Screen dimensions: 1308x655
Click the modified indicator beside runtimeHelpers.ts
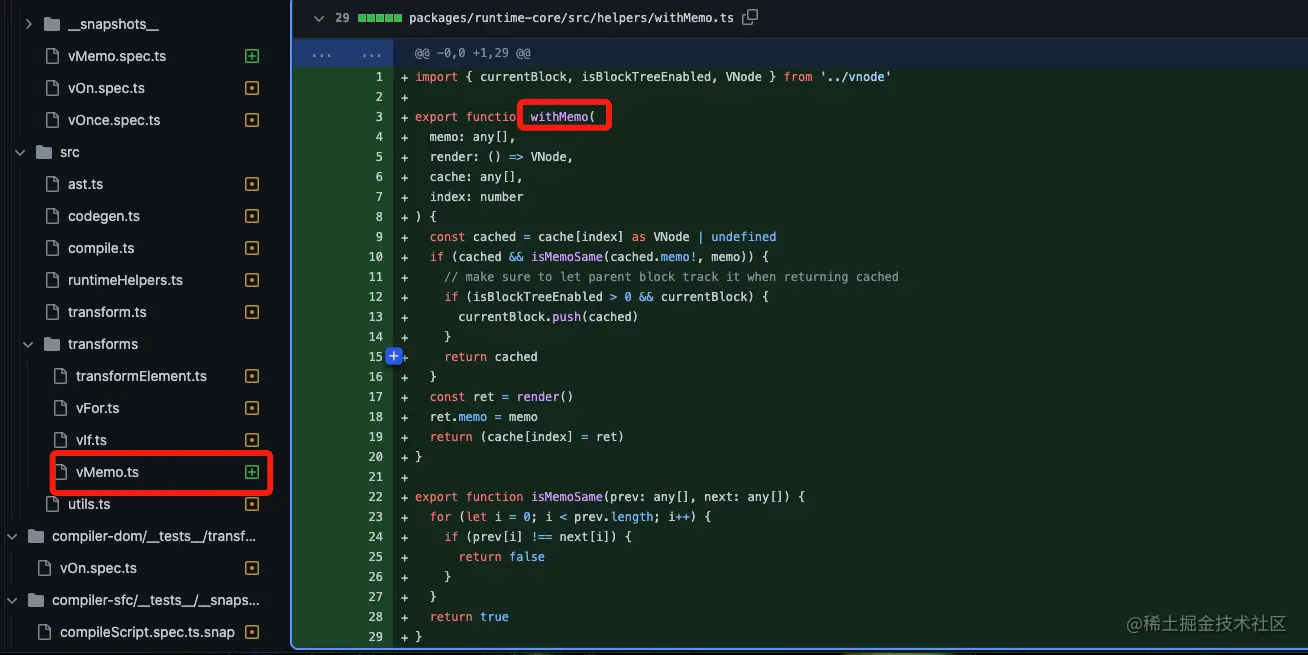coord(251,280)
